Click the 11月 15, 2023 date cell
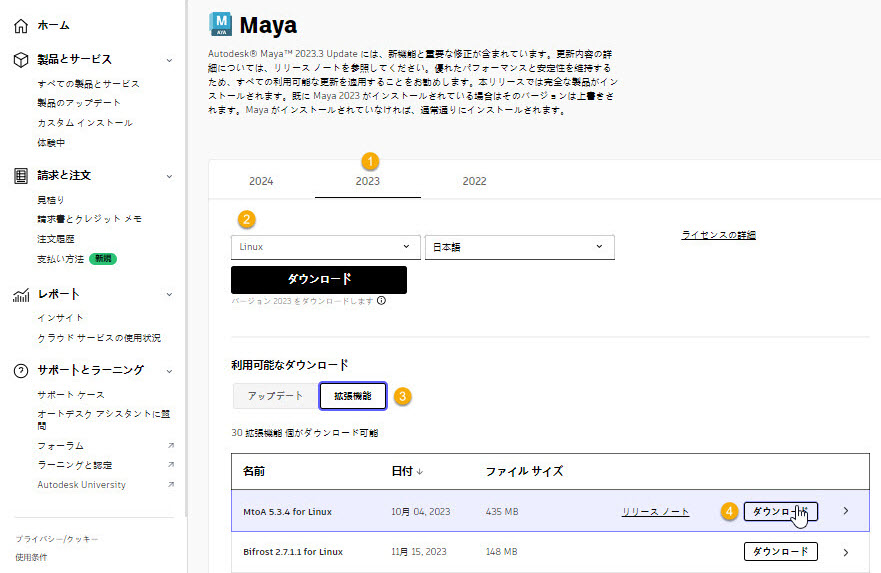 click(419, 552)
